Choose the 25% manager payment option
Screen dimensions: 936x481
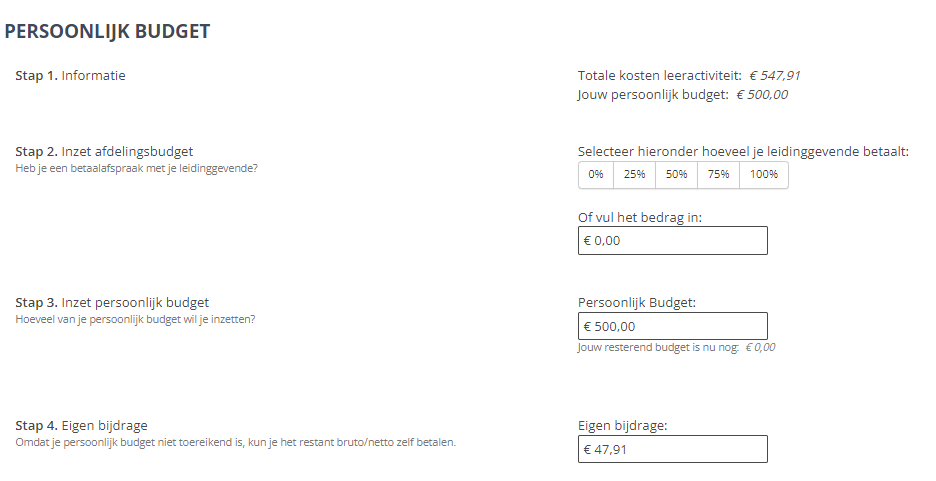coord(634,175)
